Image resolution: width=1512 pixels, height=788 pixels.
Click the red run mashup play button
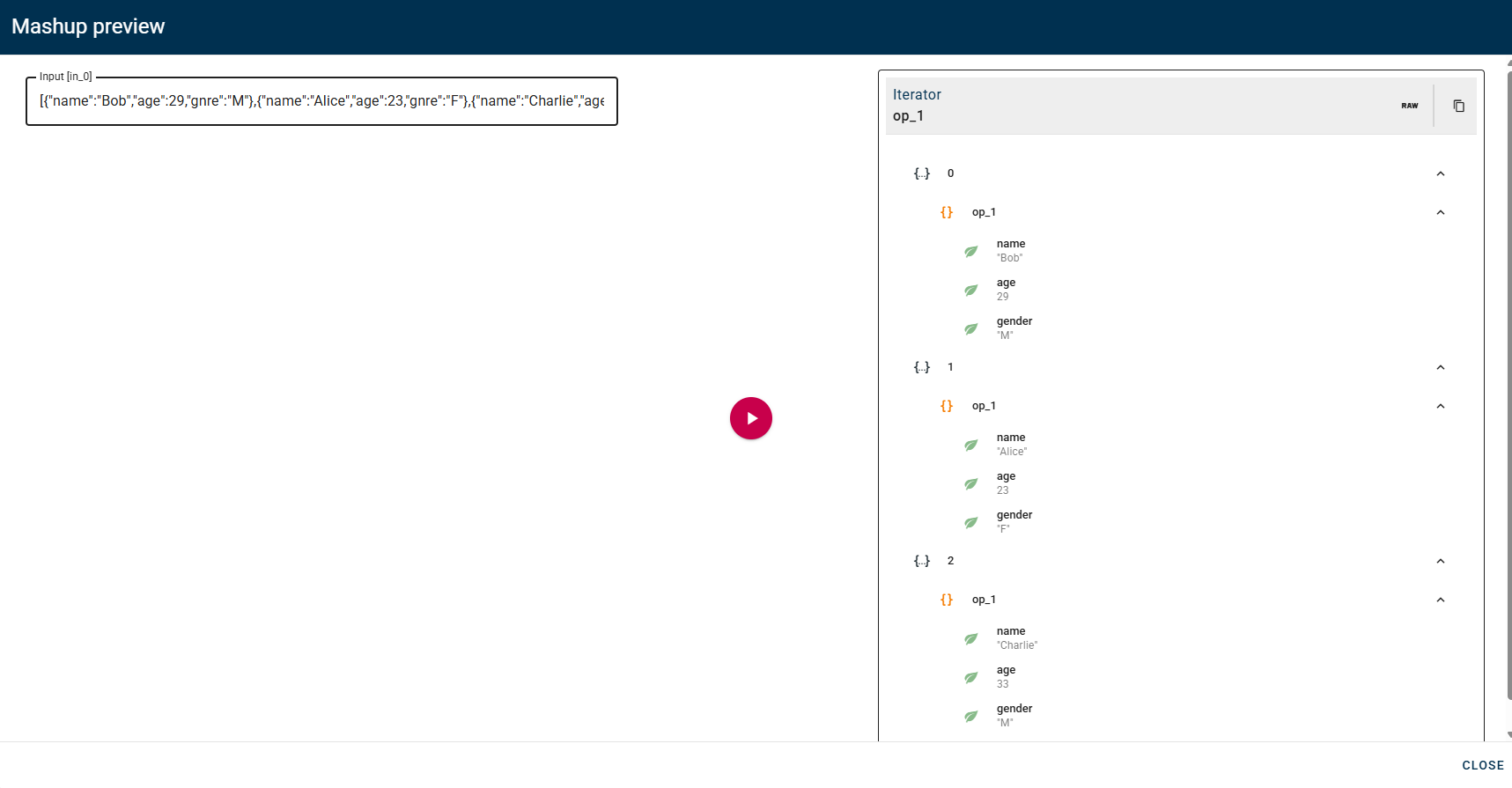[x=750, y=418]
